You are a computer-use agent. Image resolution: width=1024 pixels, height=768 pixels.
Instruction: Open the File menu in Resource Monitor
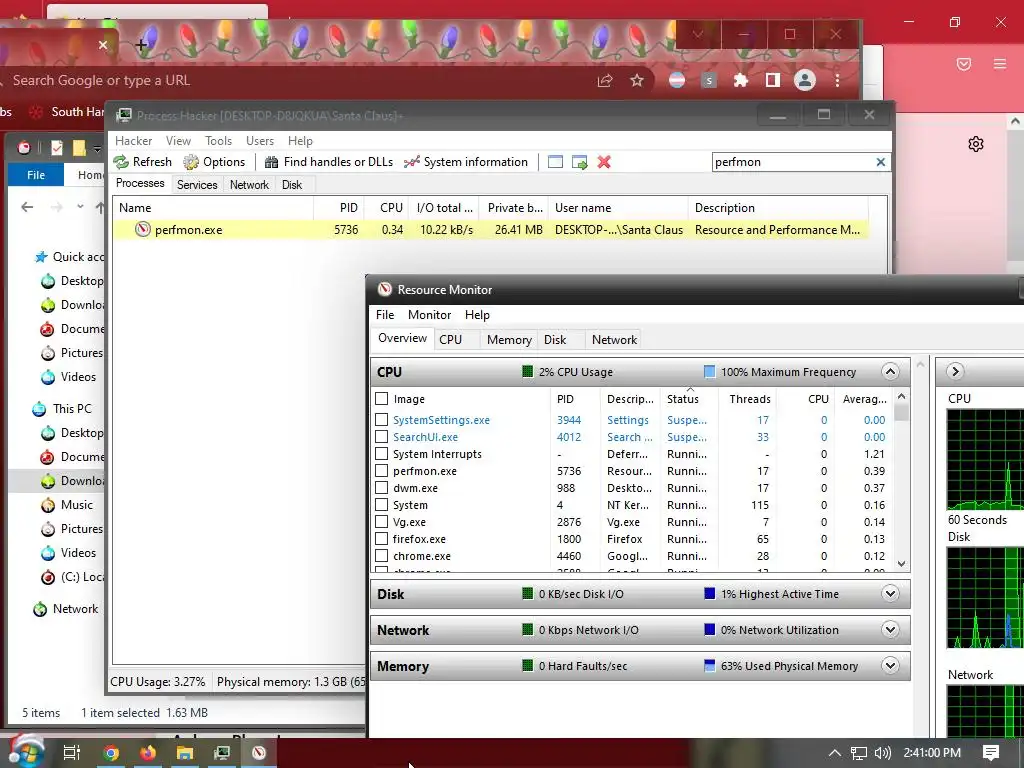(385, 315)
